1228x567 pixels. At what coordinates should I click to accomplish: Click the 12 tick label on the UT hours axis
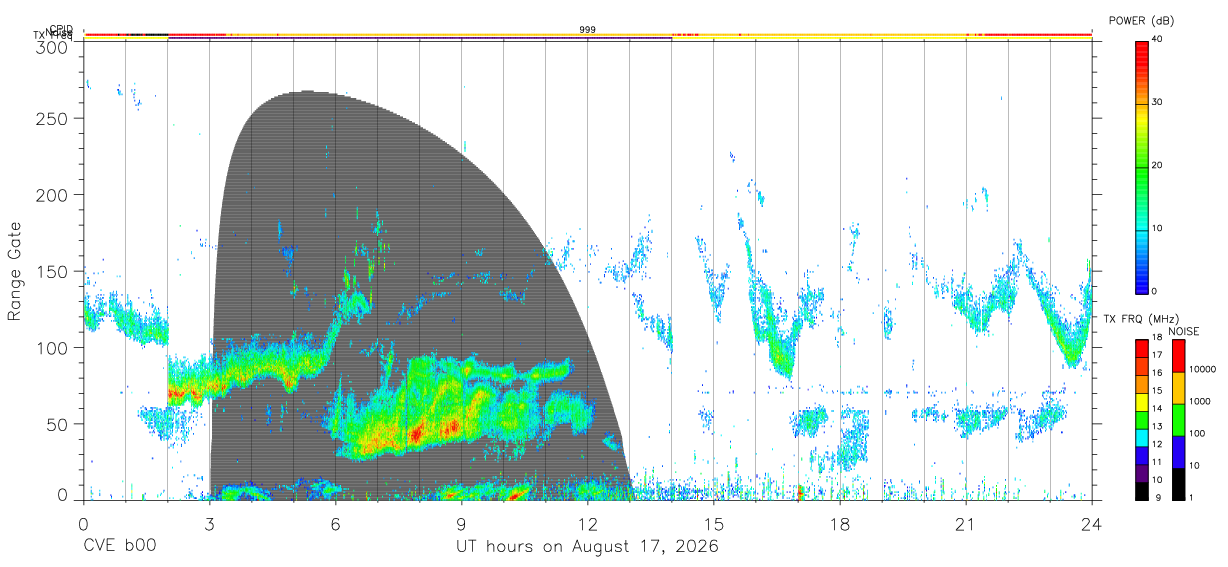[587, 523]
